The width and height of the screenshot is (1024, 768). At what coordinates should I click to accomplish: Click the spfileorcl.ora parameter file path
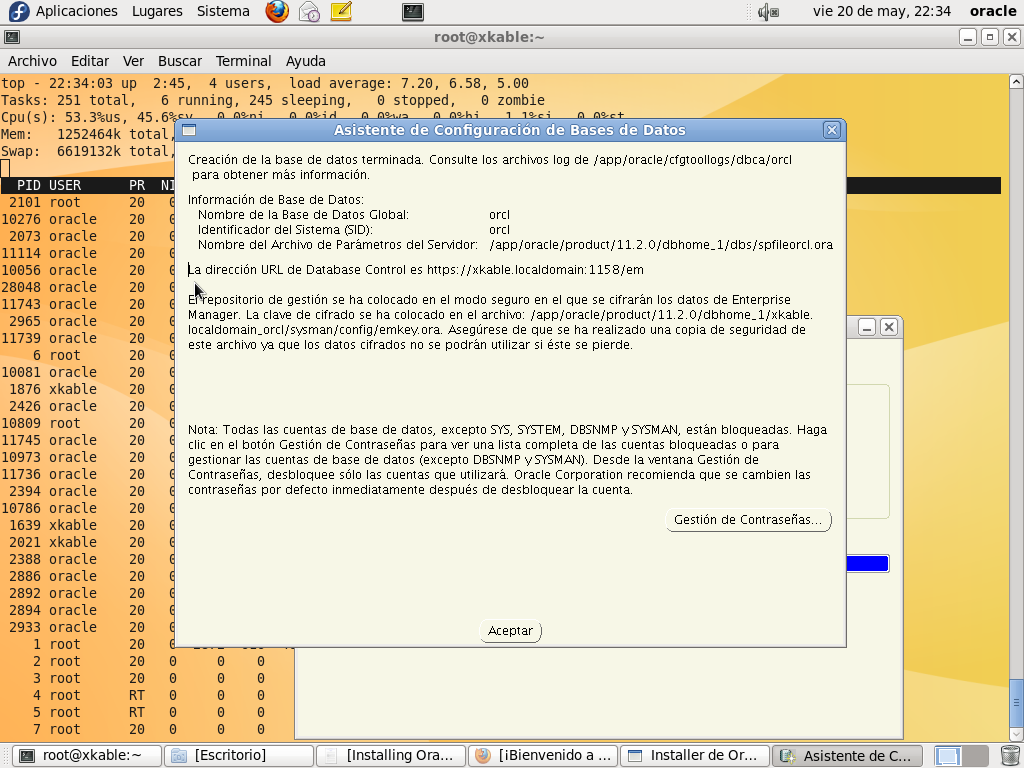661,245
